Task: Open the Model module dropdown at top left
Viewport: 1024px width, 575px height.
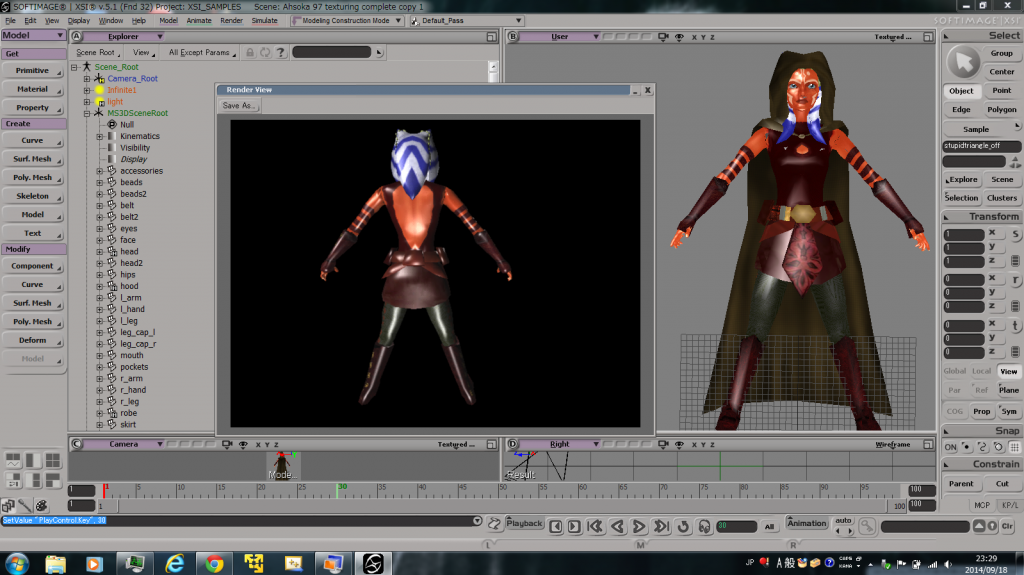Action: 33,35
